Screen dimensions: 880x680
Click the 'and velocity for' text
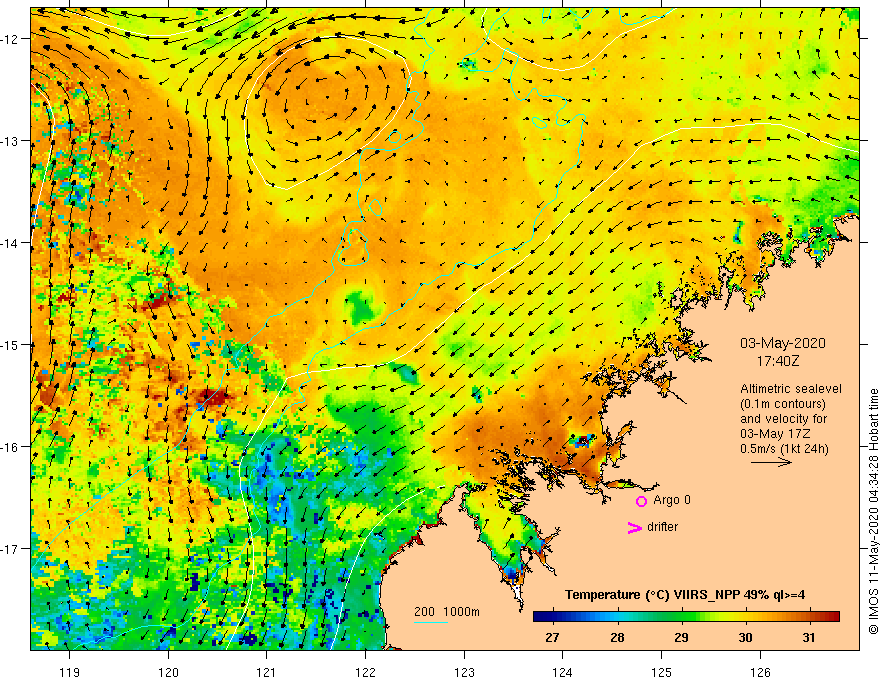(x=783, y=419)
